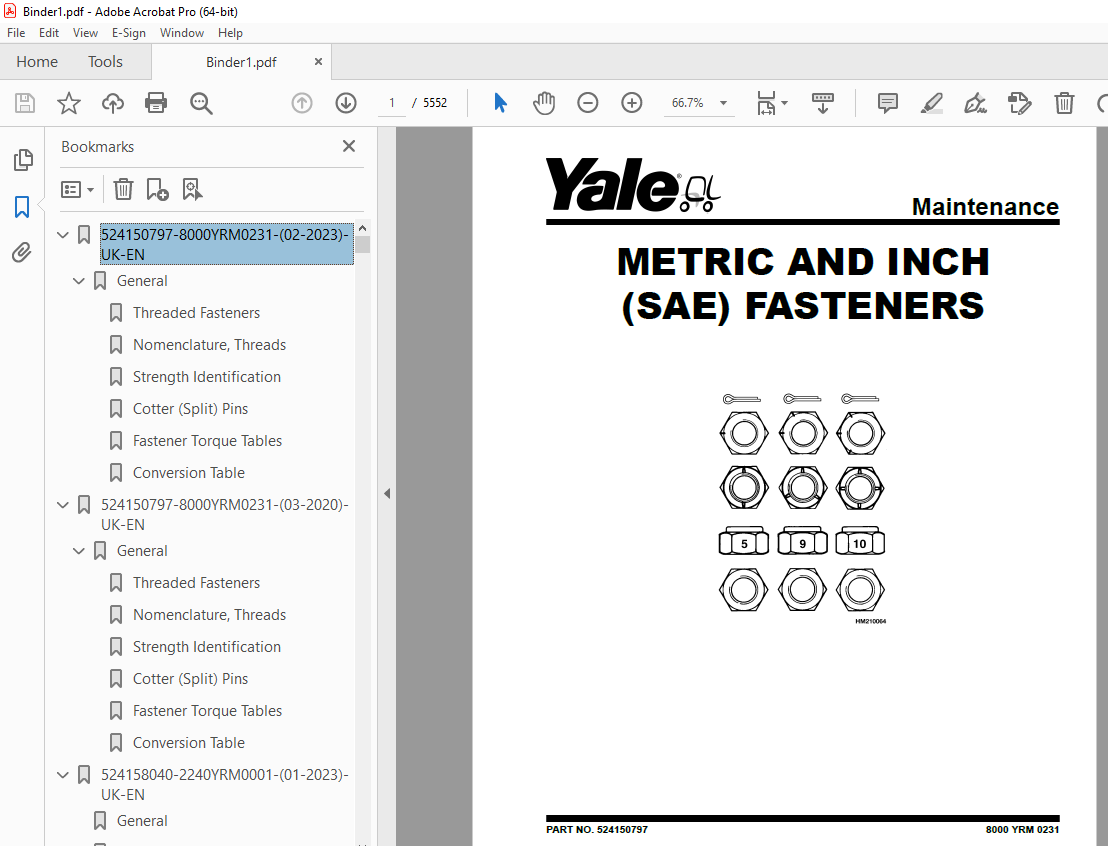This screenshot has height=846, width=1108.
Task: Add the file to starred favorites
Action: click(x=69, y=103)
